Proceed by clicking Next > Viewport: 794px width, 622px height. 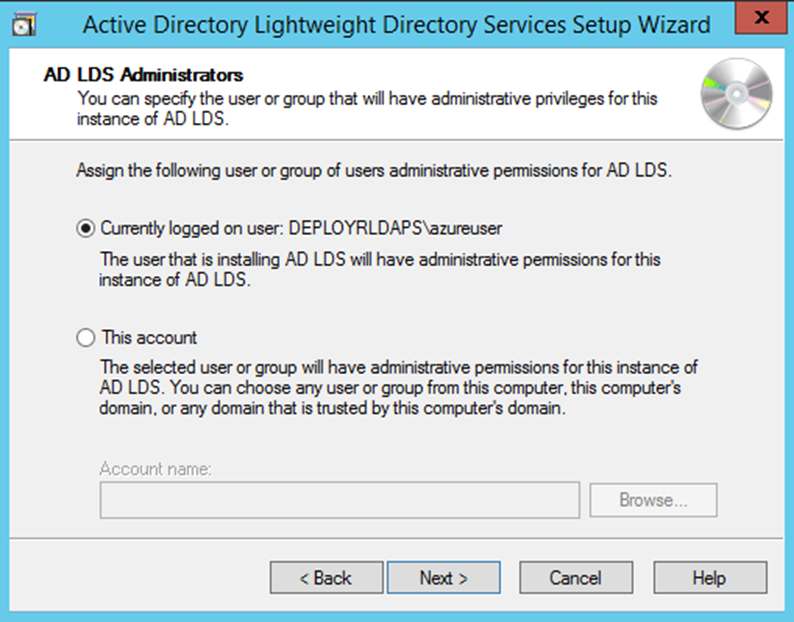(x=444, y=578)
